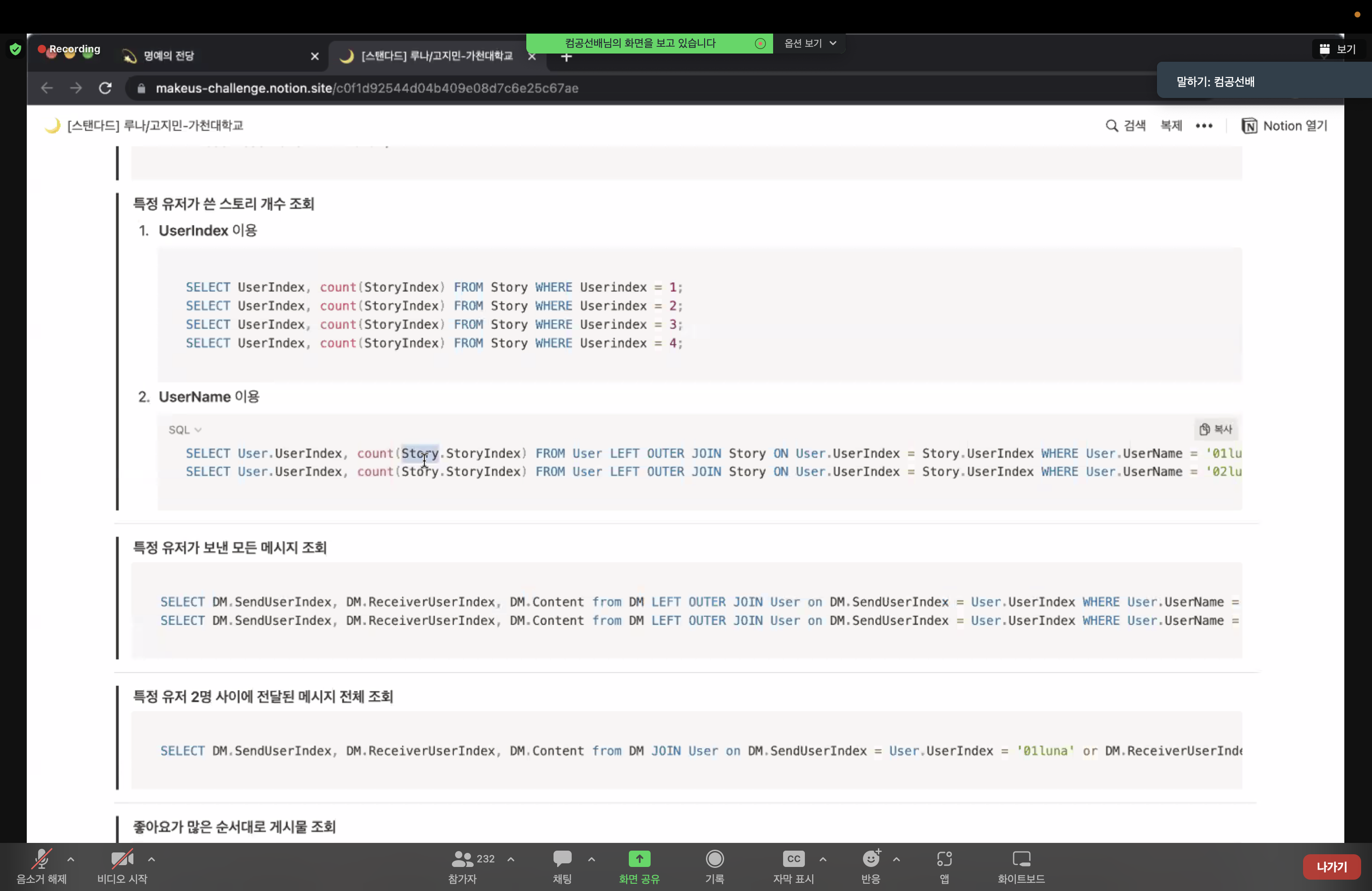The width and height of the screenshot is (1372, 891).
Task: Click heading 특정 유저 2명 사이에 전달된 메시지
Action: pyautogui.click(x=263, y=696)
